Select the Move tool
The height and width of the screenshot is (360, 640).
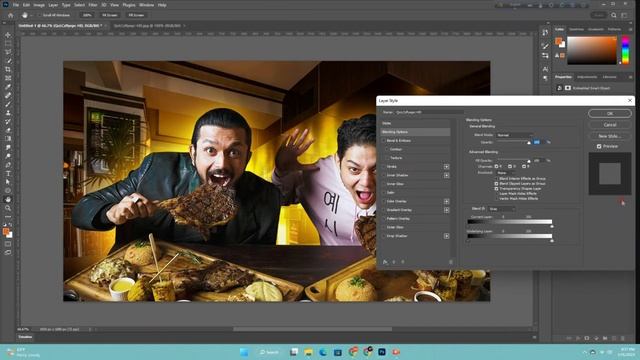pos(8,35)
